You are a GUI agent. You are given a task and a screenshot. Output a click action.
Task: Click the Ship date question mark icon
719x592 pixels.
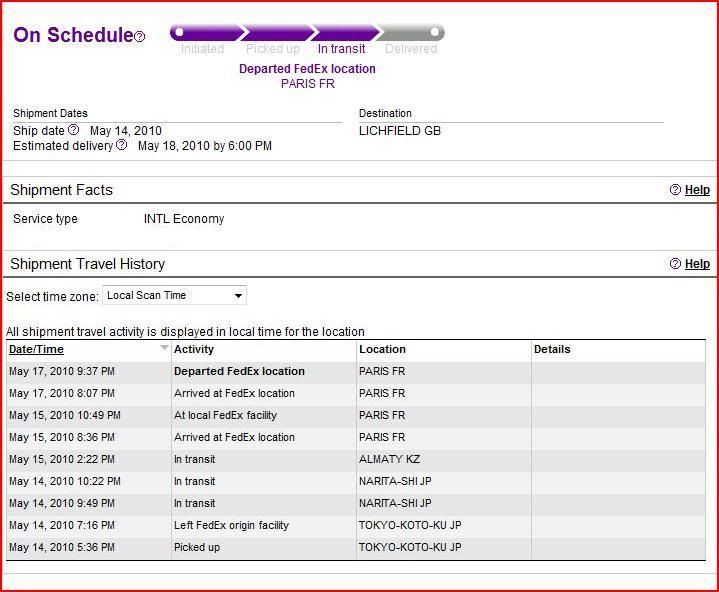coord(73,130)
